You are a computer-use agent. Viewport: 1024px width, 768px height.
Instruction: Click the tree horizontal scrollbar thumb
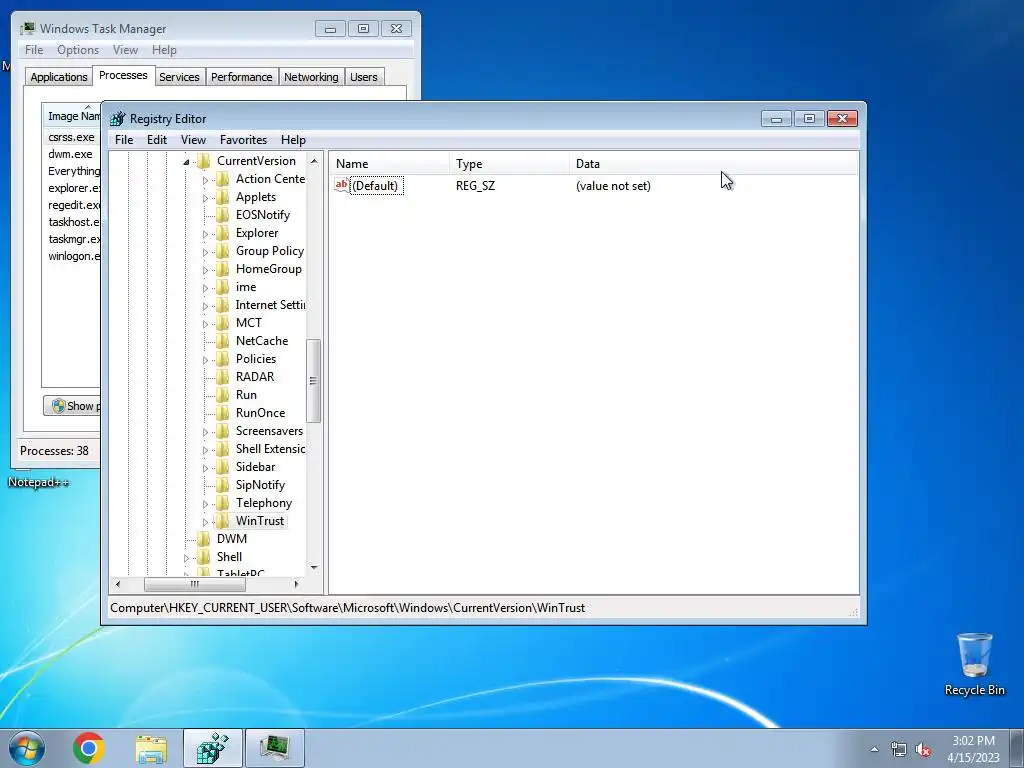(195, 584)
